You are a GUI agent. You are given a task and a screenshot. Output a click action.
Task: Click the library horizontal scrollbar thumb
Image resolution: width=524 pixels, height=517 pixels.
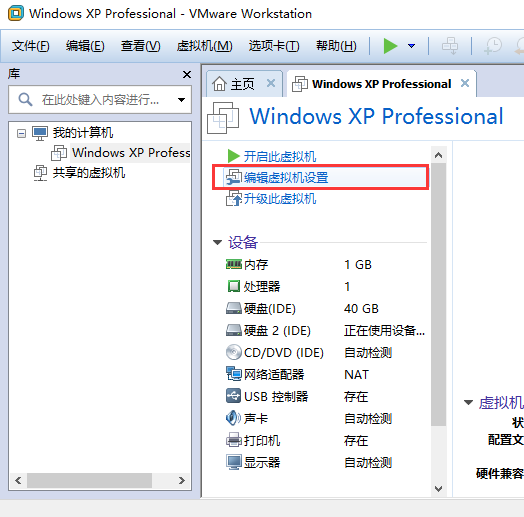click(89, 481)
